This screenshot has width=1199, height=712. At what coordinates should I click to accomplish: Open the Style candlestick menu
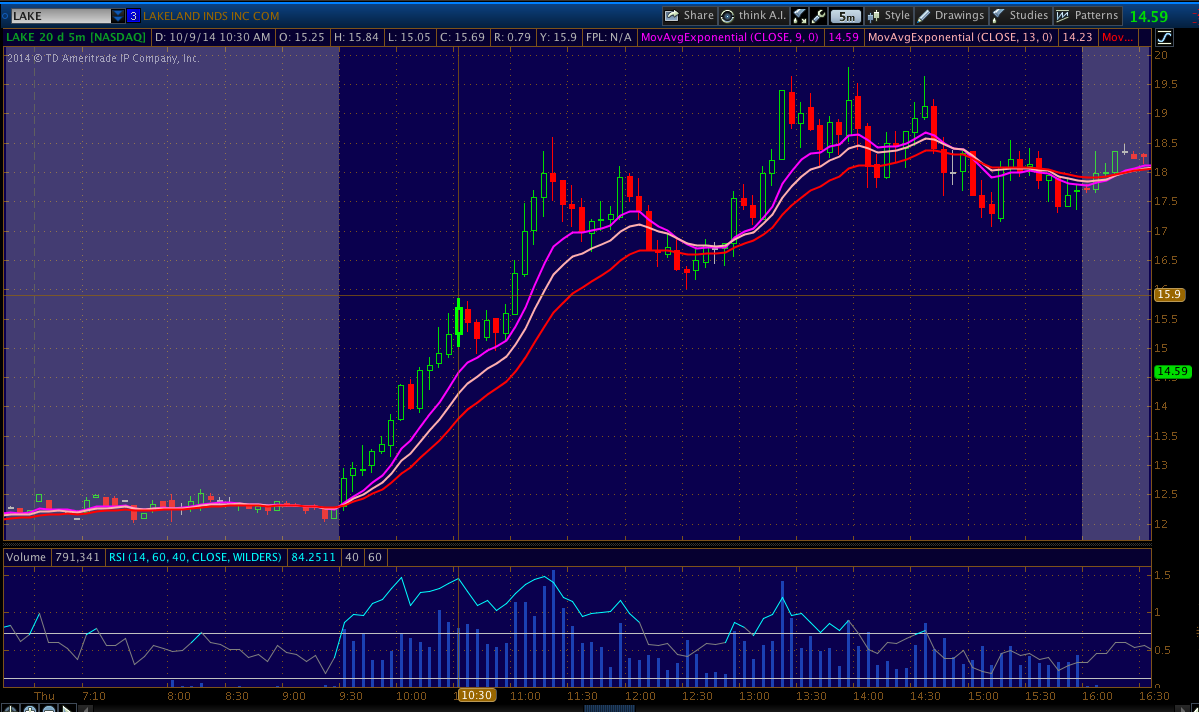pos(888,16)
